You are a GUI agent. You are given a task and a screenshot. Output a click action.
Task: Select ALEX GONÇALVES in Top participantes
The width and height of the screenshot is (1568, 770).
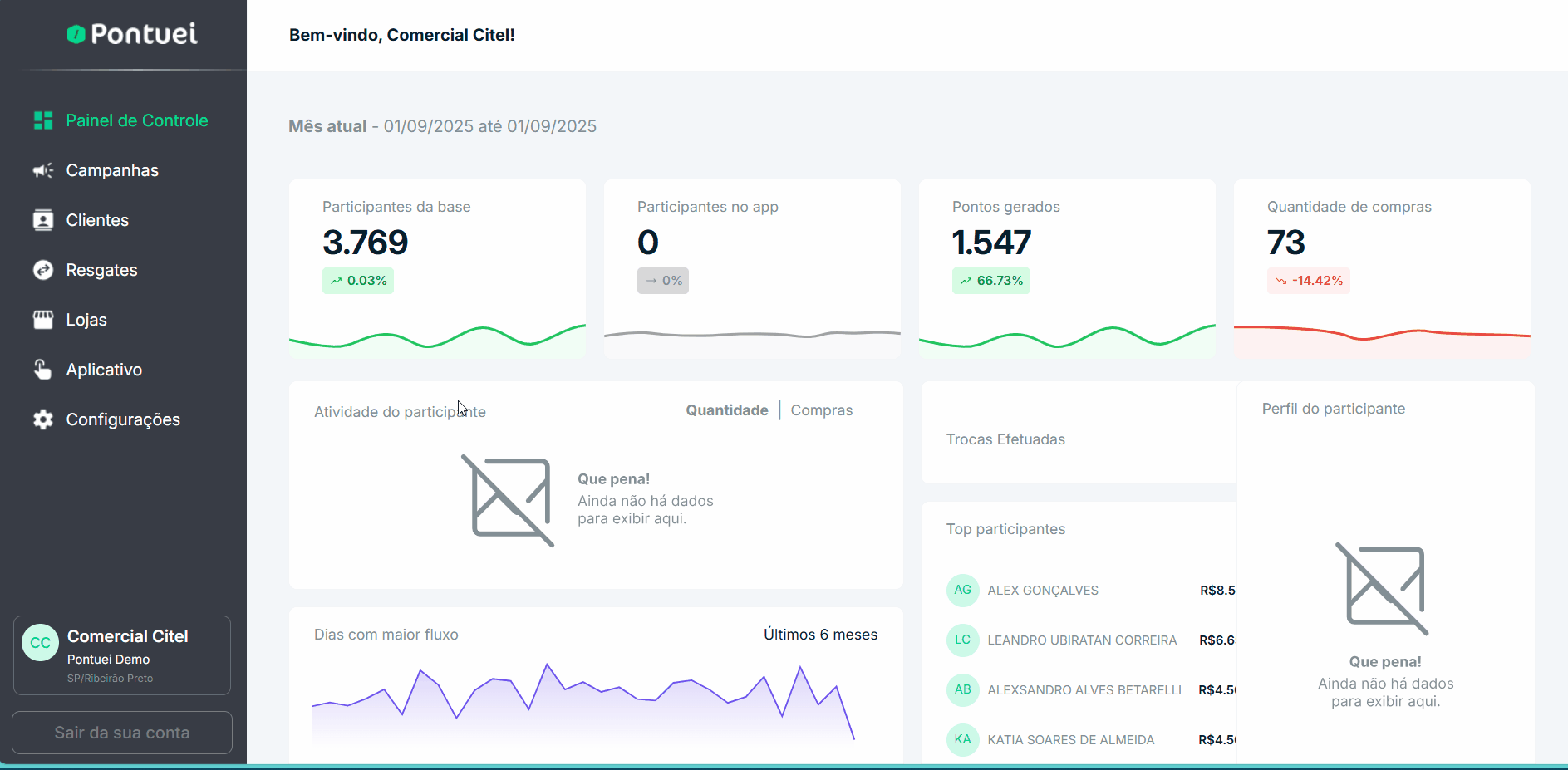pos(1042,591)
